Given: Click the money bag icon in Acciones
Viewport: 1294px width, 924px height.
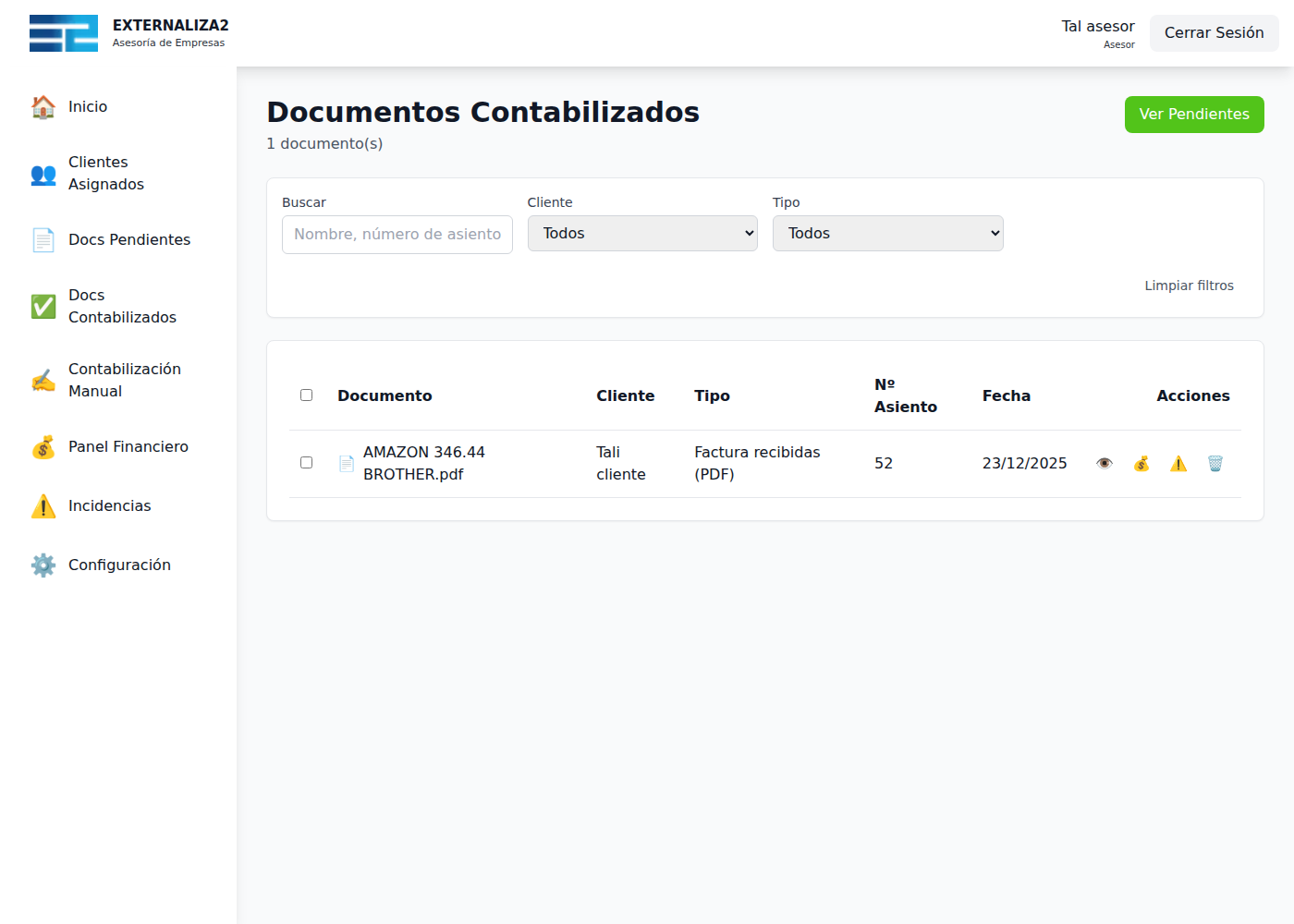Looking at the screenshot, I should [1141, 464].
